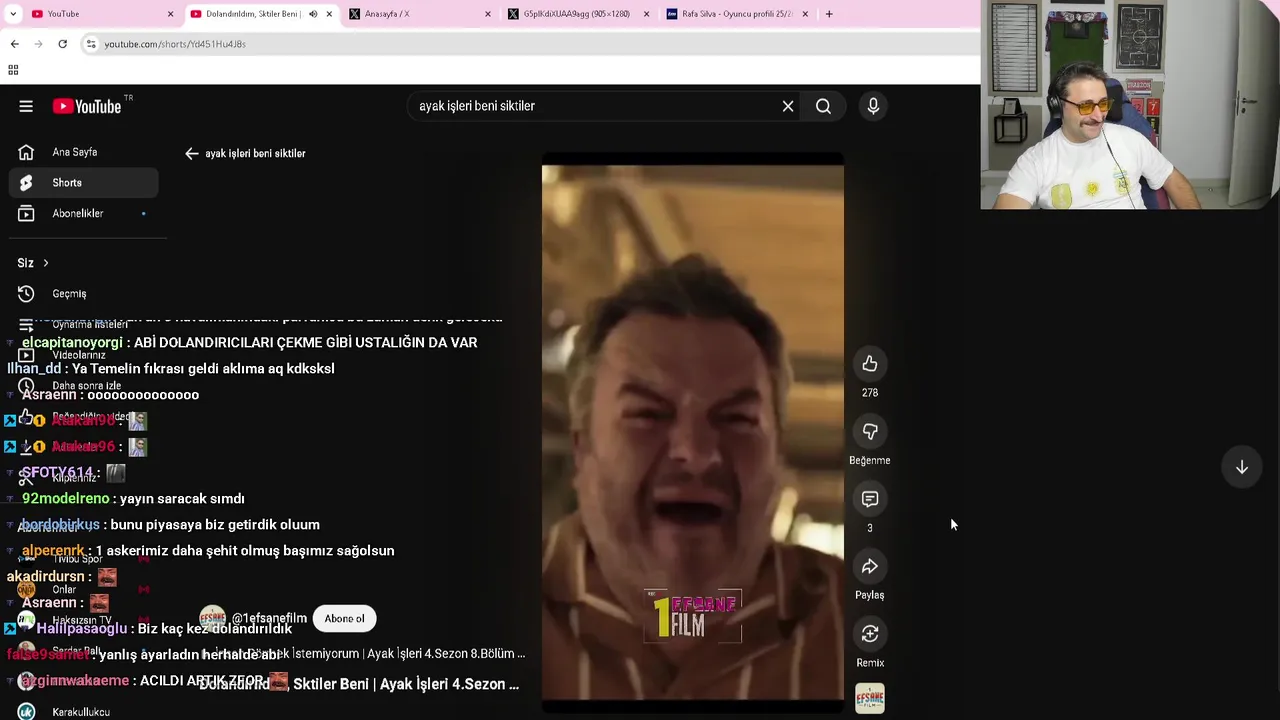Clear the search box with the X
Screen dimensions: 1280x720
click(788, 106)
